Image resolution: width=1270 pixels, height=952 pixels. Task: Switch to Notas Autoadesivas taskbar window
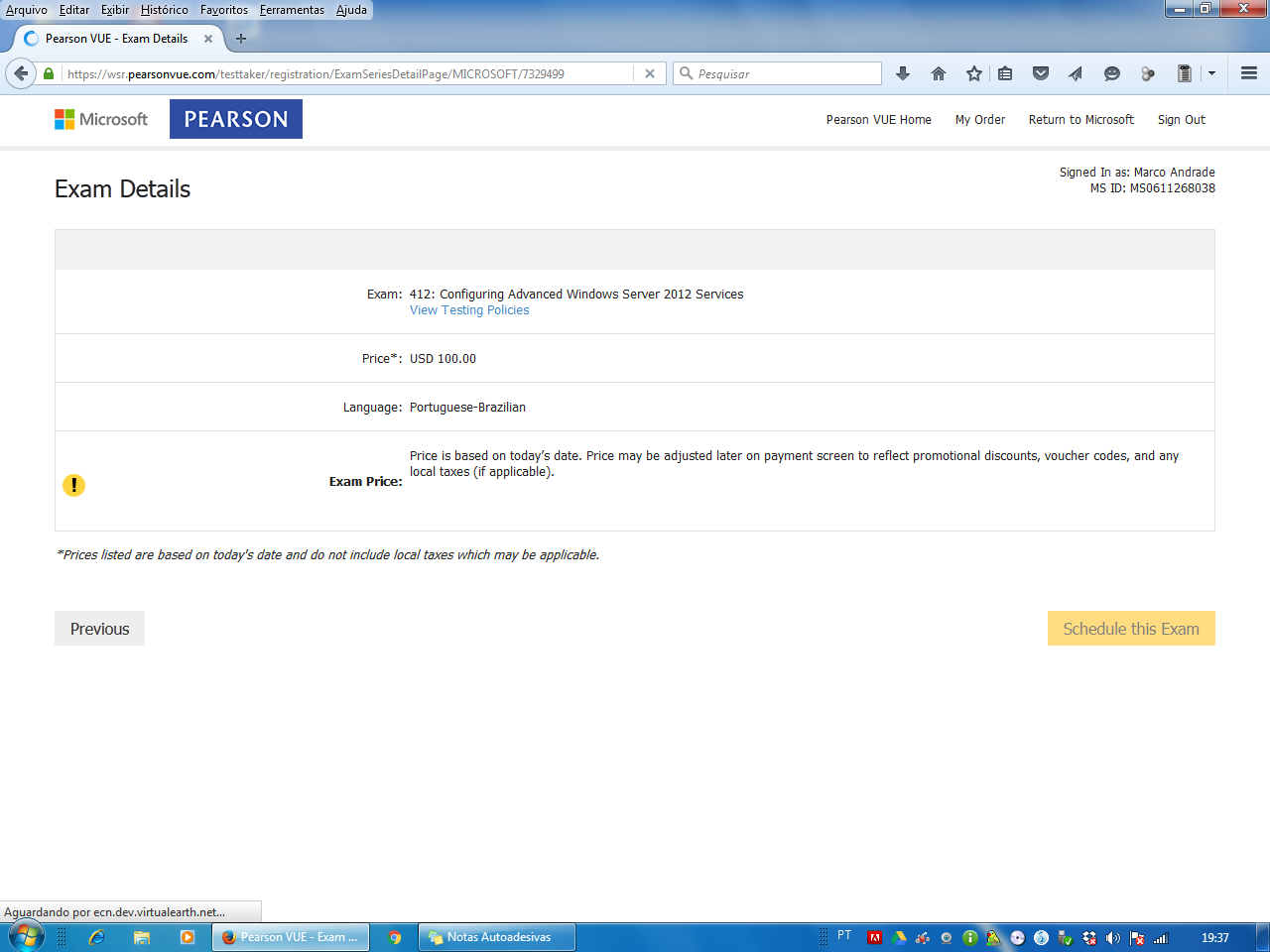click(498, 937)
